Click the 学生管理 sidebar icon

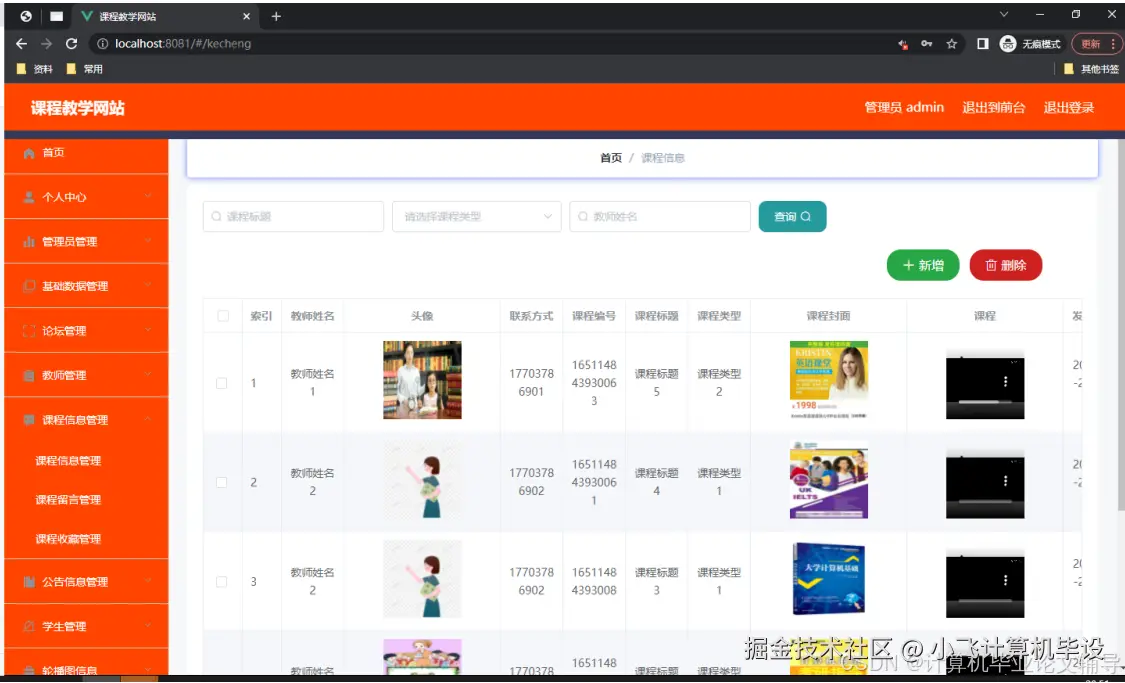coord(30,625)
